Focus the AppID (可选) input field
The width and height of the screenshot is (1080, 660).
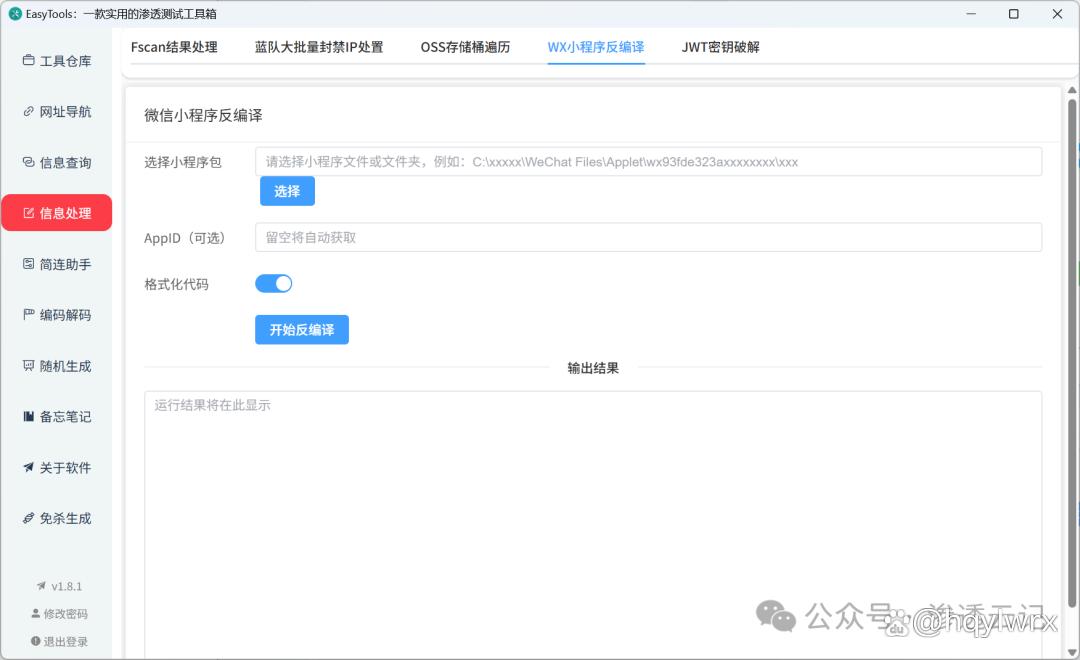point(648,237)
